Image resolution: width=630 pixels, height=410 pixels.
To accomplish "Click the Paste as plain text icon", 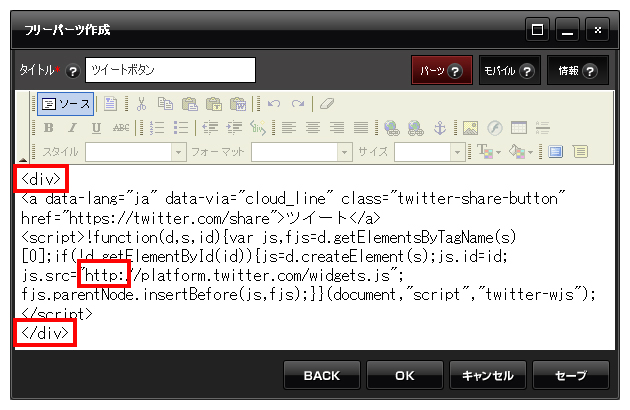I will pyautogui.click(x=214, y=104).
